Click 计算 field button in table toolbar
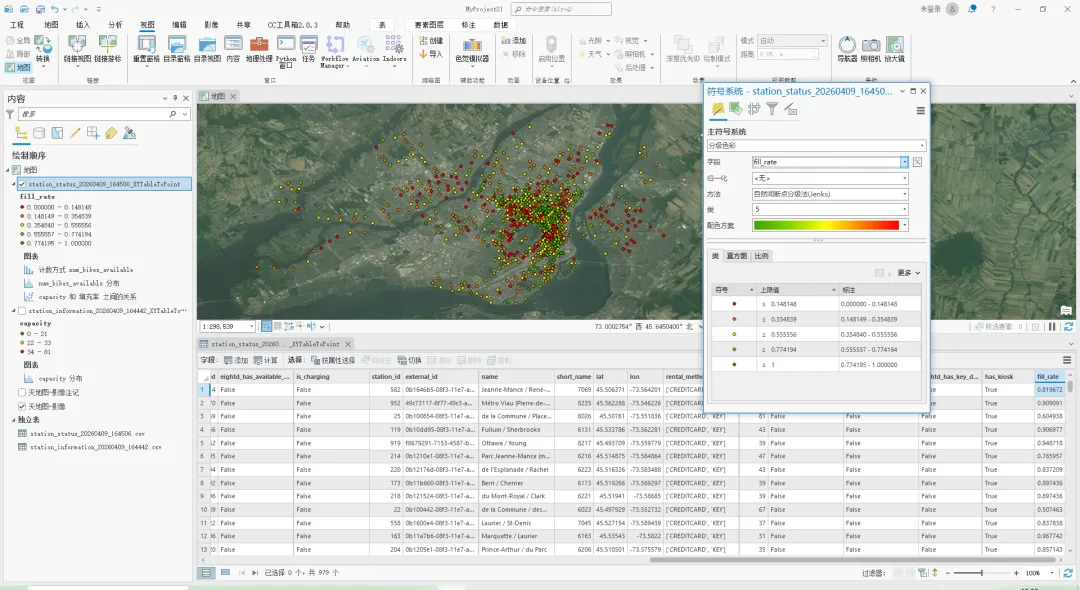Image resolution: width=1080 pixels, height=590 pixels. pos(265,360)
